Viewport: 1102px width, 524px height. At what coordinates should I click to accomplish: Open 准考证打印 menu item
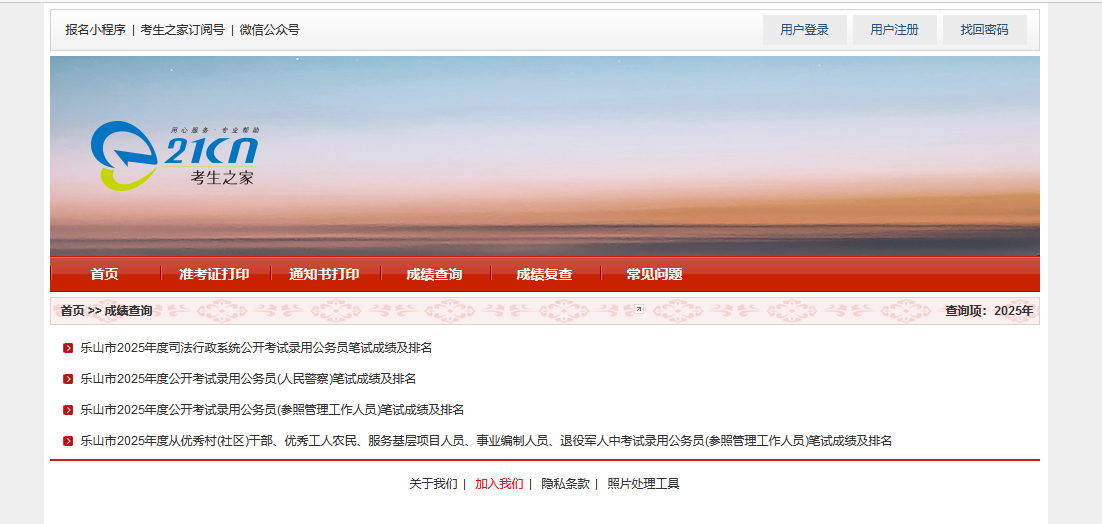[214, 275]
